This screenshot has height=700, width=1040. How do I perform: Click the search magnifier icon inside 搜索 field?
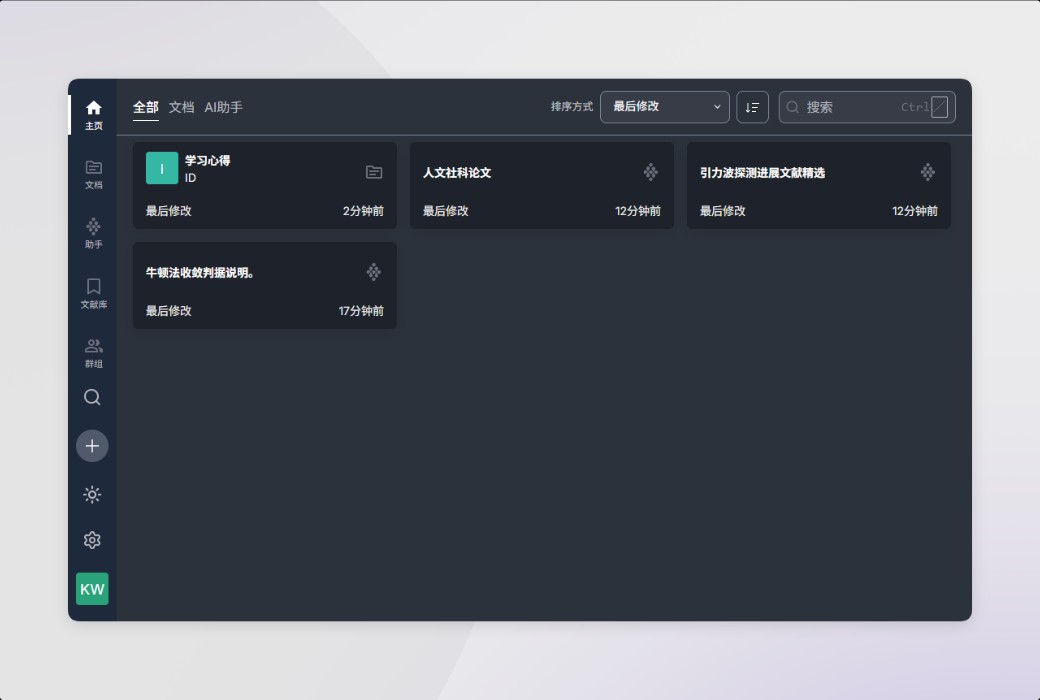click(x=793, y=107)
